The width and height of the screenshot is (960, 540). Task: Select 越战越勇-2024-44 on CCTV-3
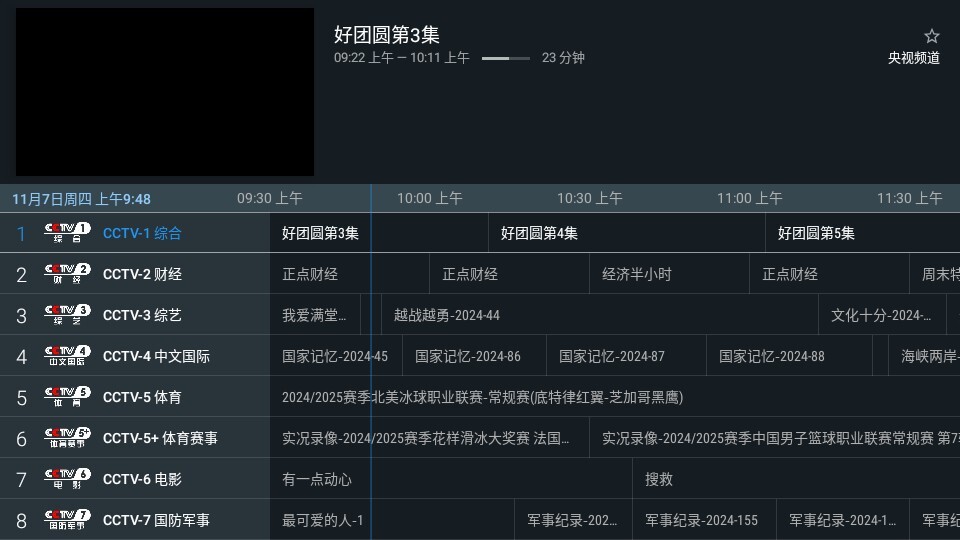point(599,315)
